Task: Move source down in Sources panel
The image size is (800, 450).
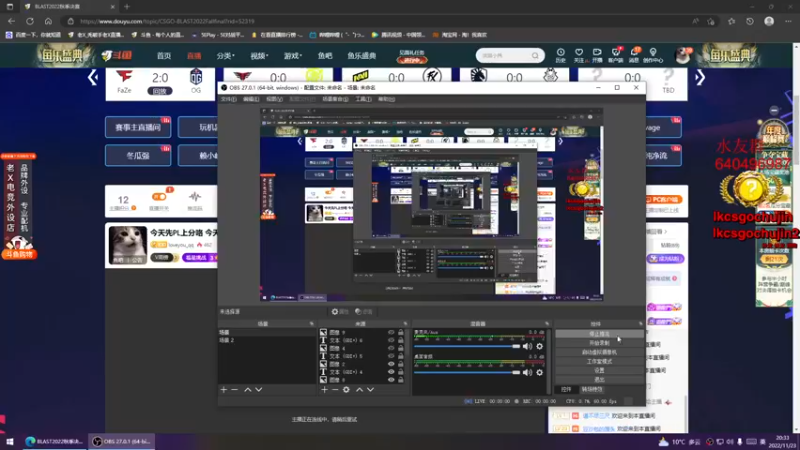Action: click(370, 390)
